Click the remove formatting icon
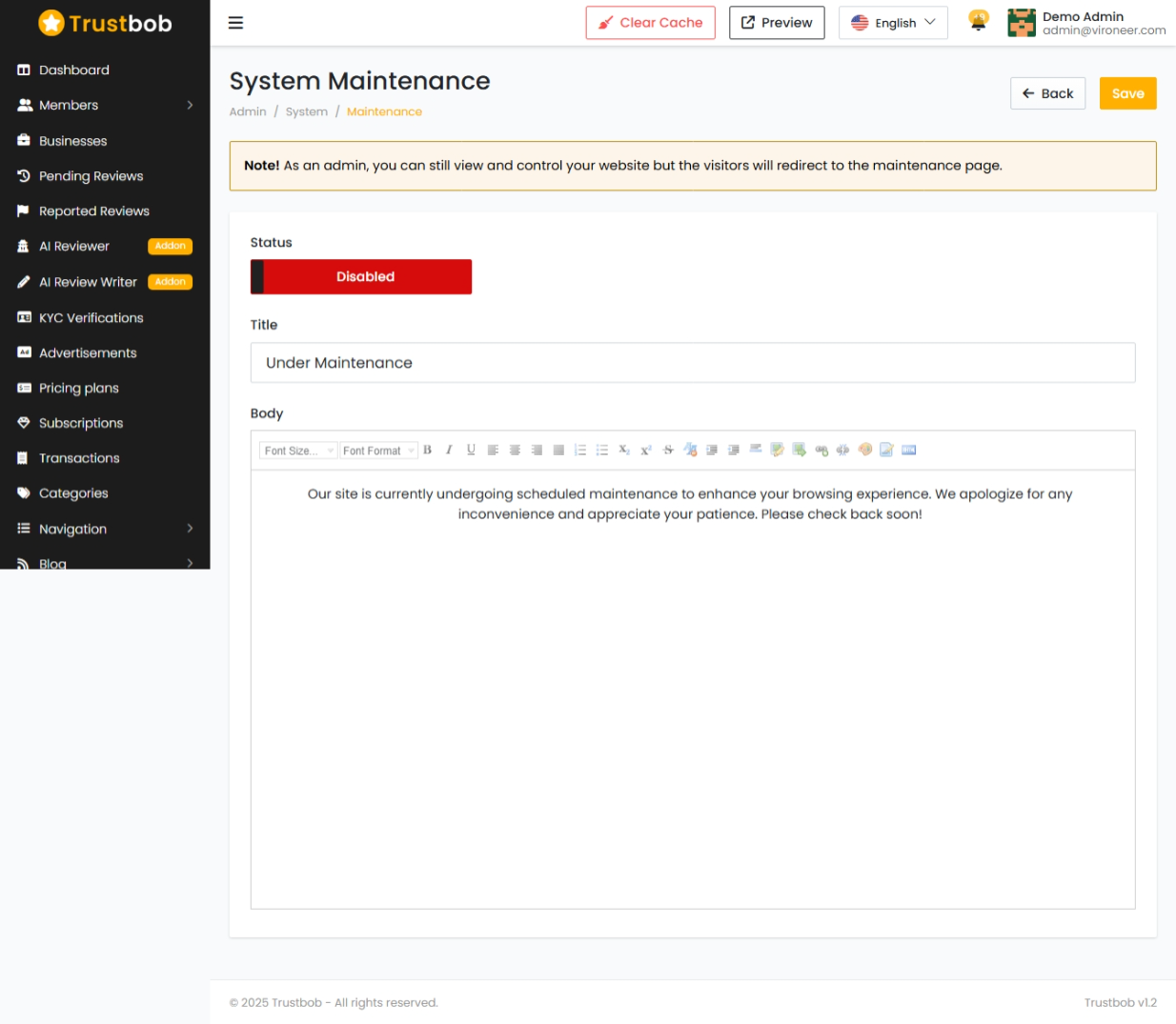1176x1024 pixels. (690, 450)
